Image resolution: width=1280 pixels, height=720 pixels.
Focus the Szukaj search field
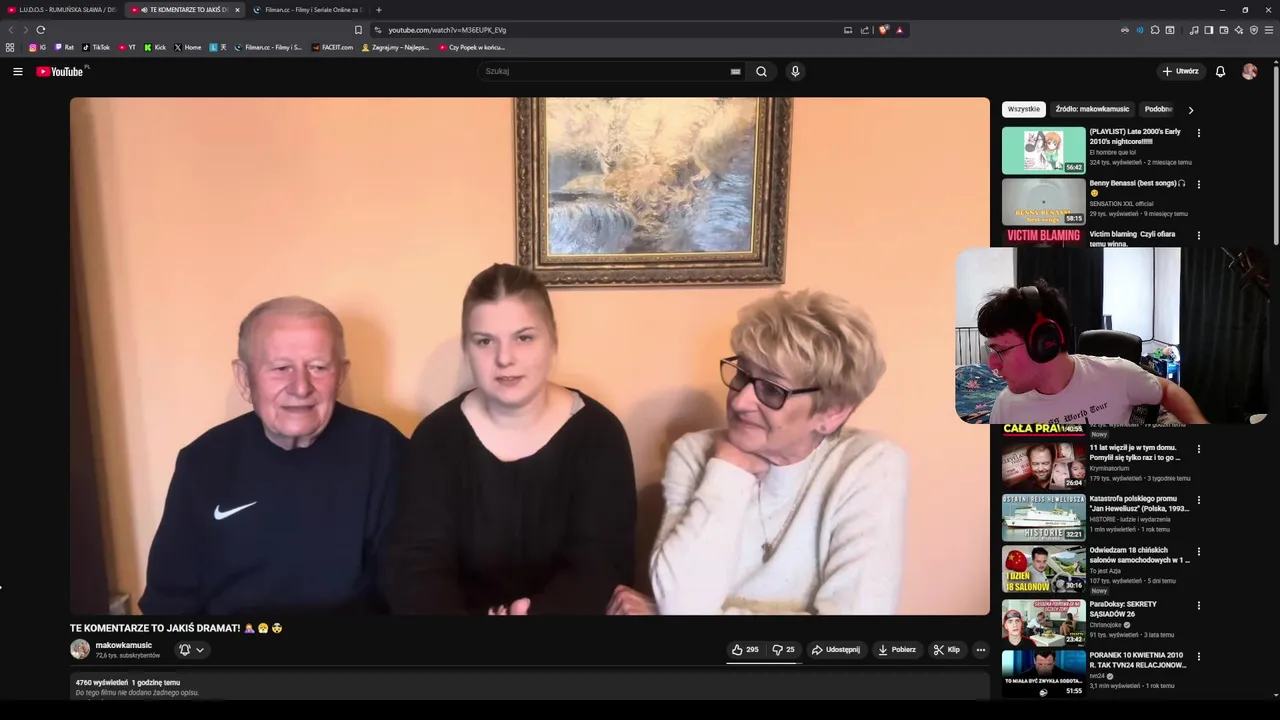point(605,71)
